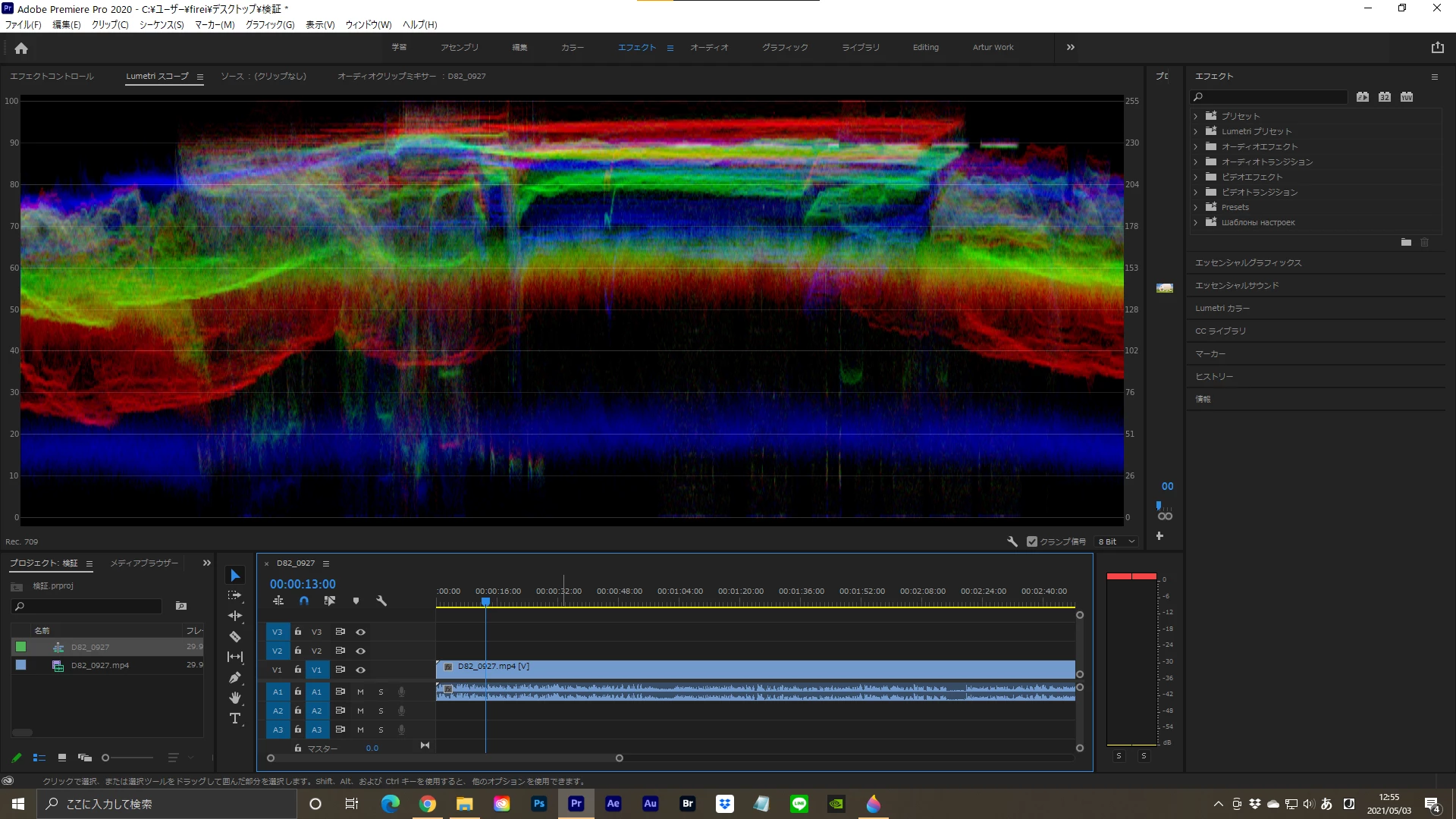Click the Home icon

(21, 48)
